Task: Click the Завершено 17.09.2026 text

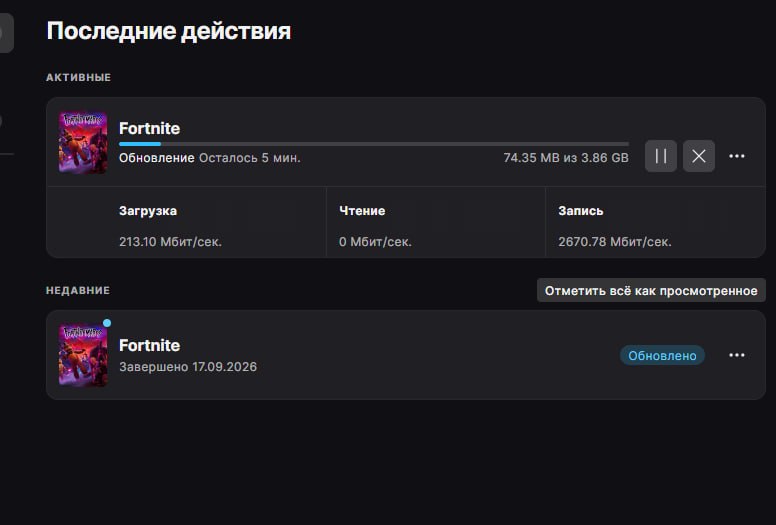Action: (x=188, y=367)
